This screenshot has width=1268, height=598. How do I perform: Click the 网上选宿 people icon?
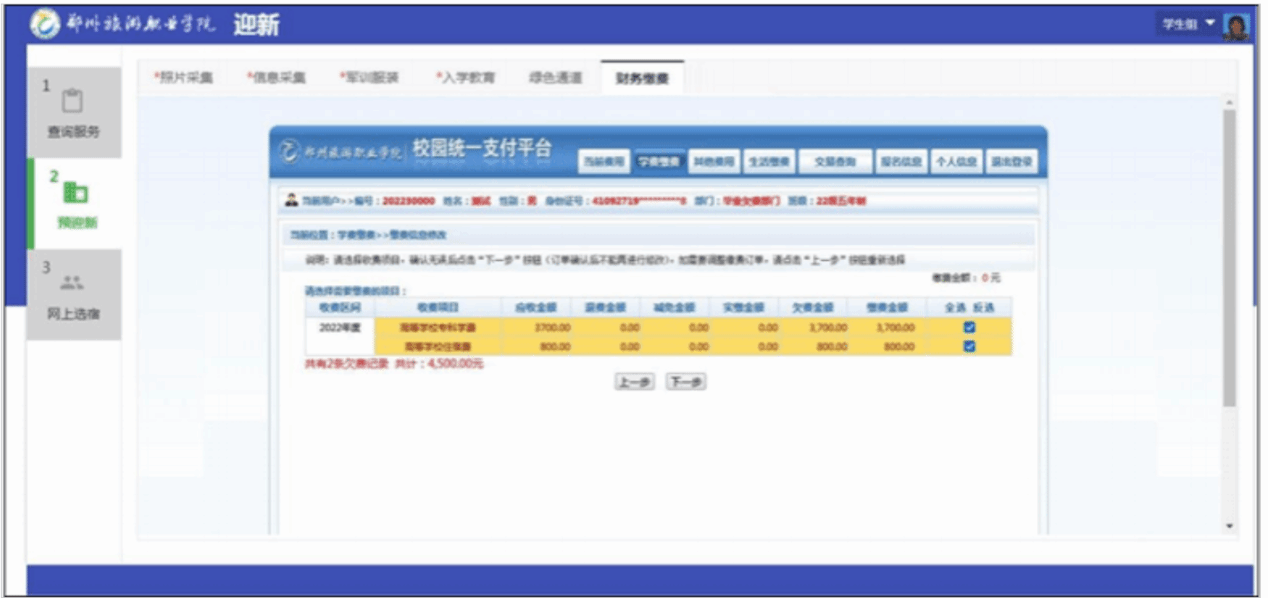72,283
